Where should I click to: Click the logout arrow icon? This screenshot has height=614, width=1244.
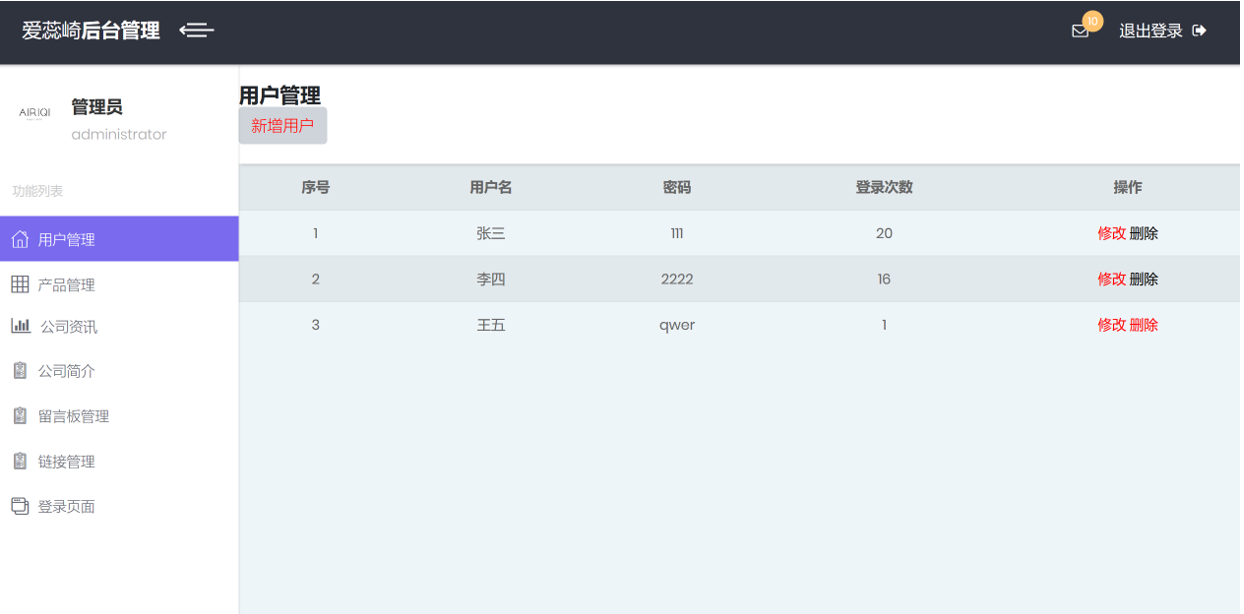point(1199,31)
